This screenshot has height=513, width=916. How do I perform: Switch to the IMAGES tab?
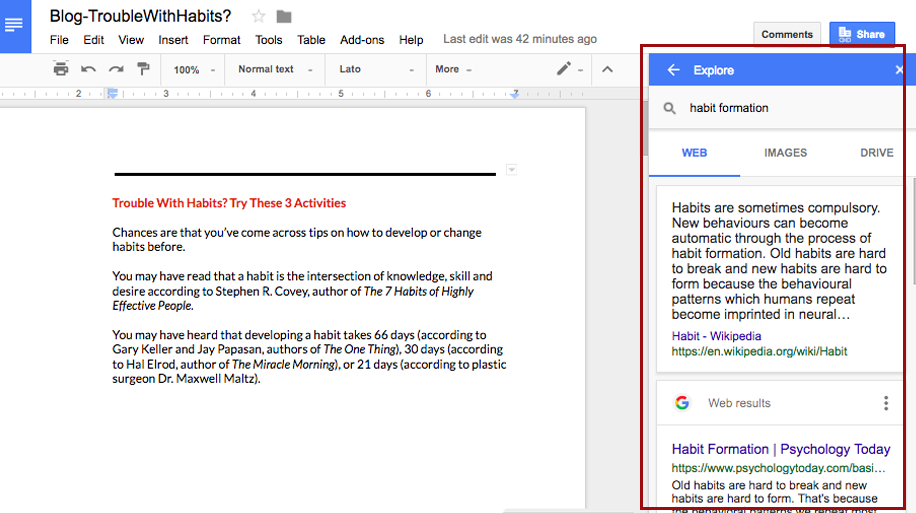point(785,152)
